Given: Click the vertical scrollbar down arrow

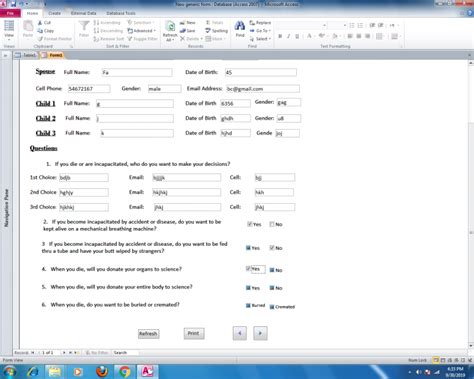Looking at the screenshot, I should pos(471,346).
